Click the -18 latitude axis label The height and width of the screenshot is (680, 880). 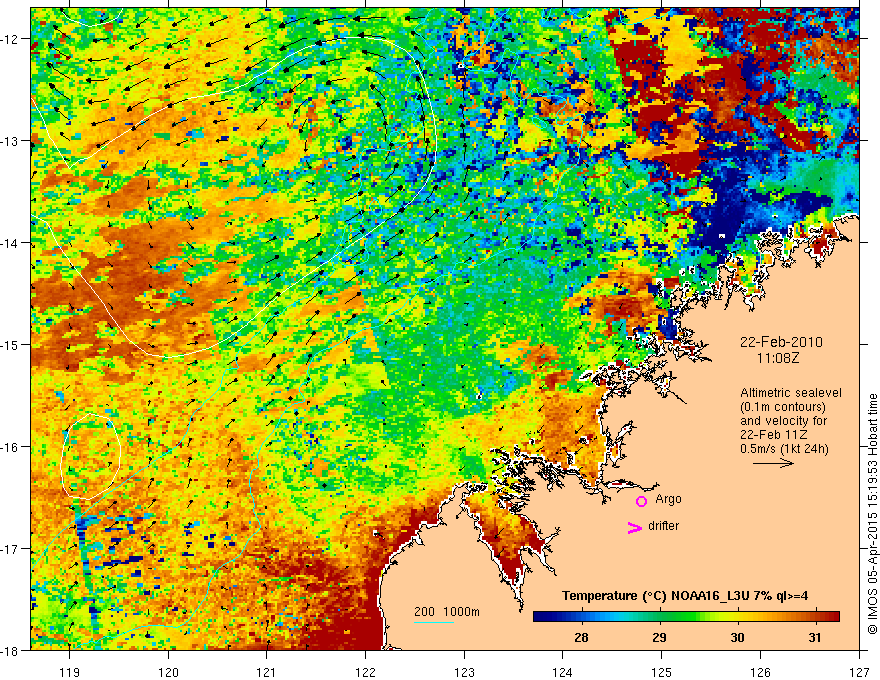point(12,650)
